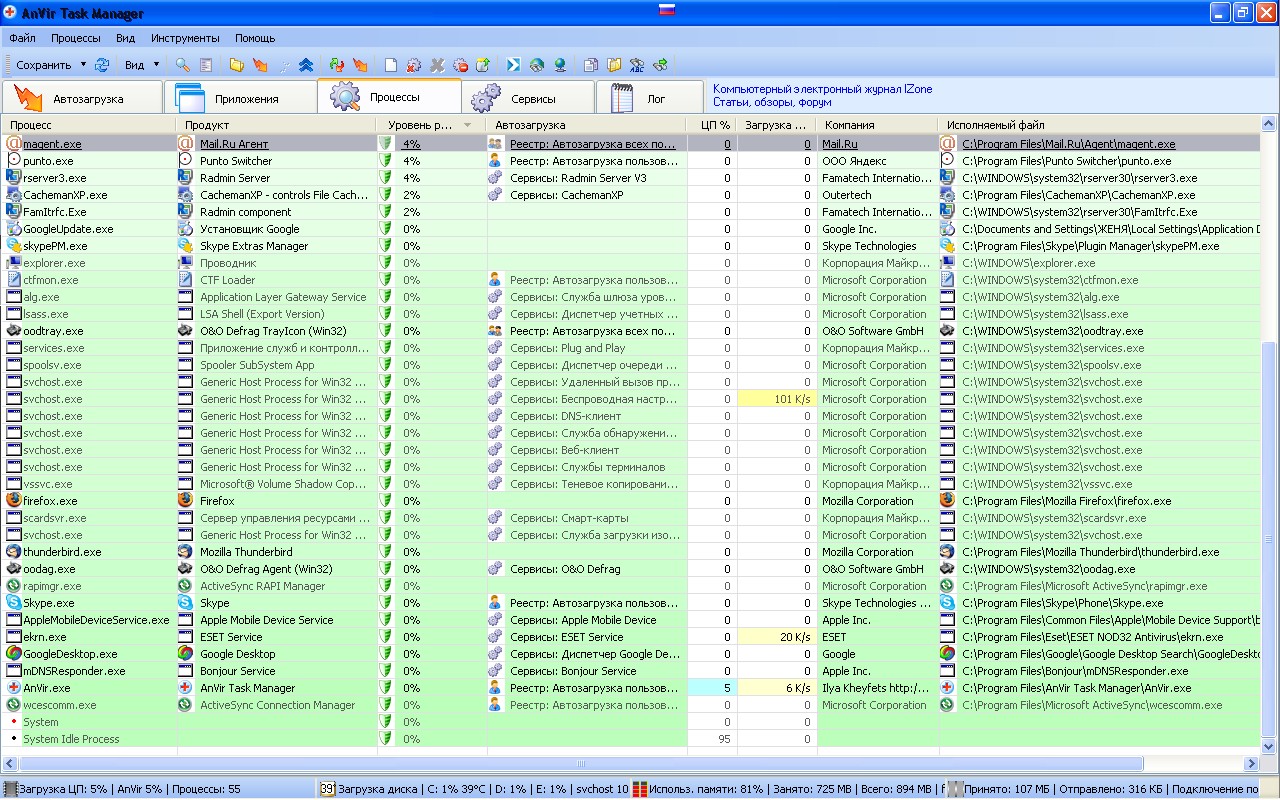
Task: Click the sort arrow on Уровень р... column
Action: click(467, 125)
